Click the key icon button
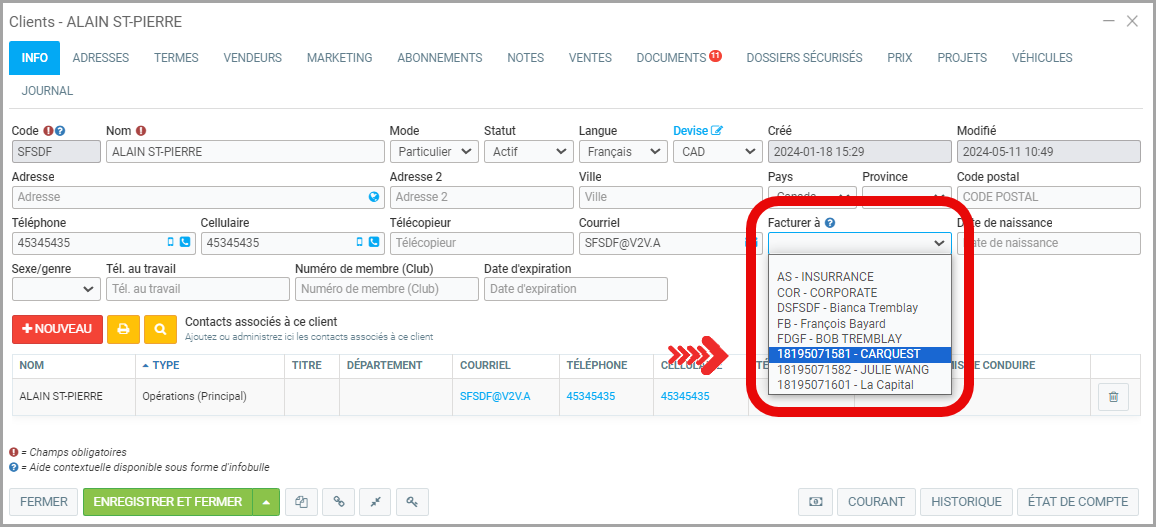 (x=412, y=502)
